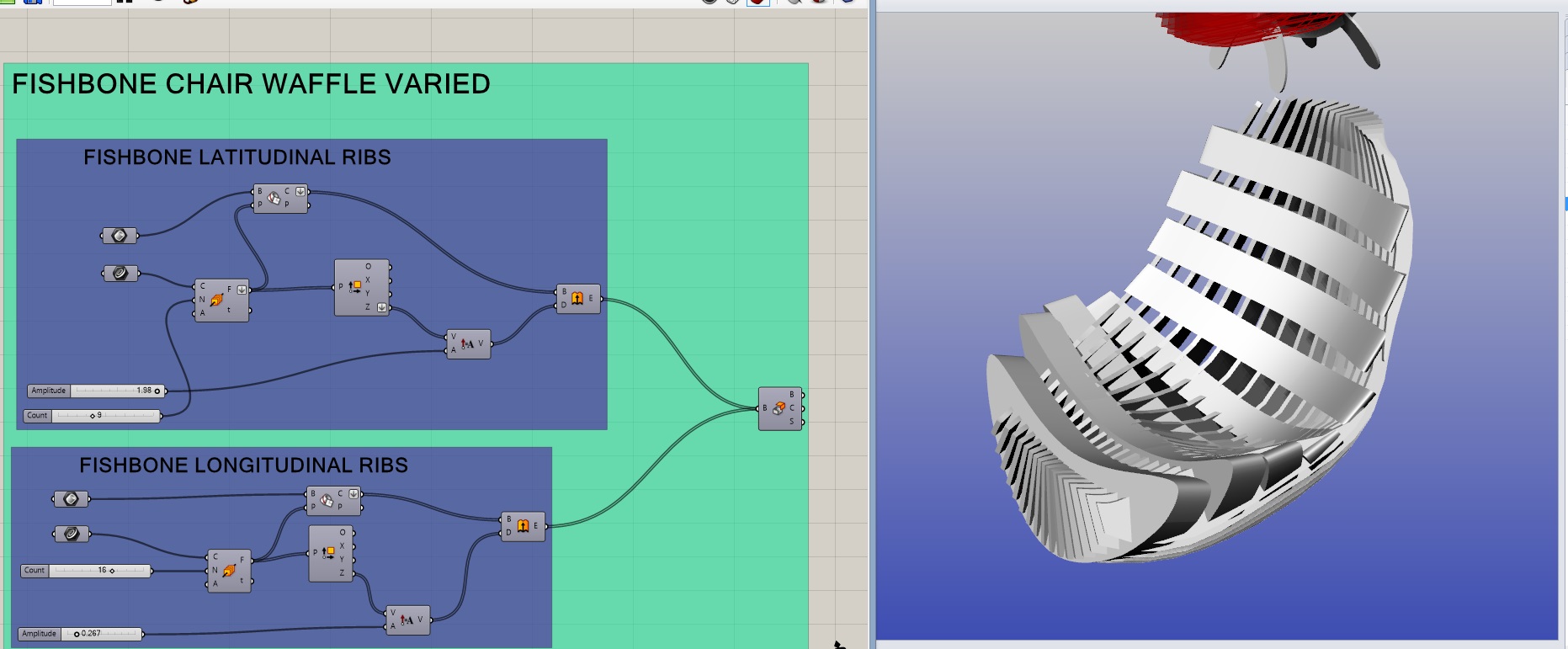The width and height of the screenshot is (1568, 649).
Task: Select the Brep parameter in Latitudinal Ribs group
Action: pos(119,236)
